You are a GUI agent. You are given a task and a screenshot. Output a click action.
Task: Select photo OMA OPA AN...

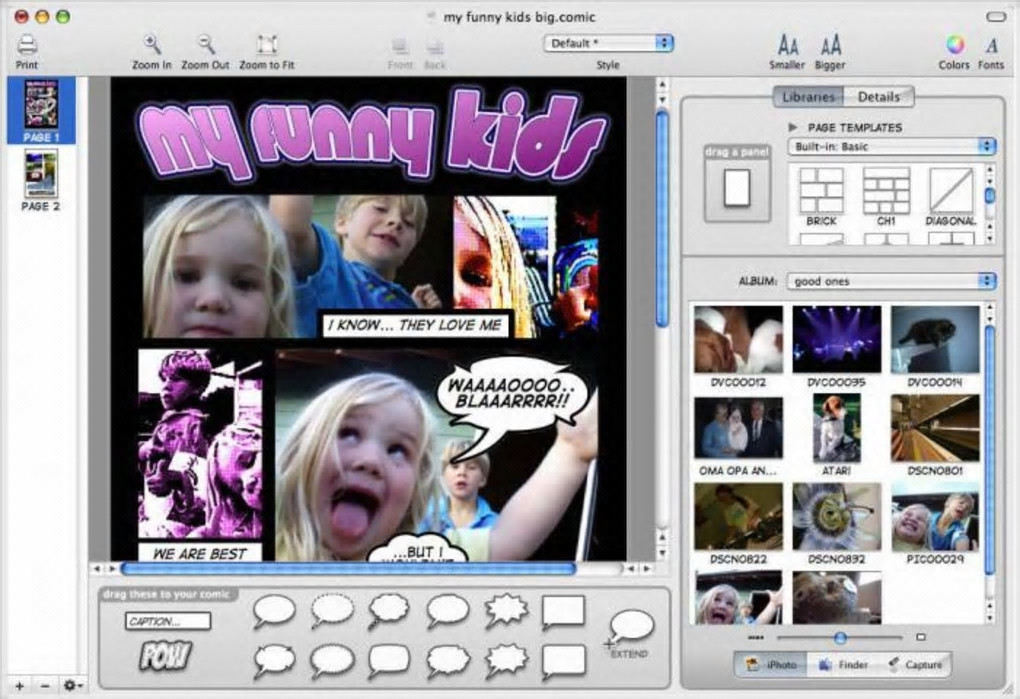(738, 428)
